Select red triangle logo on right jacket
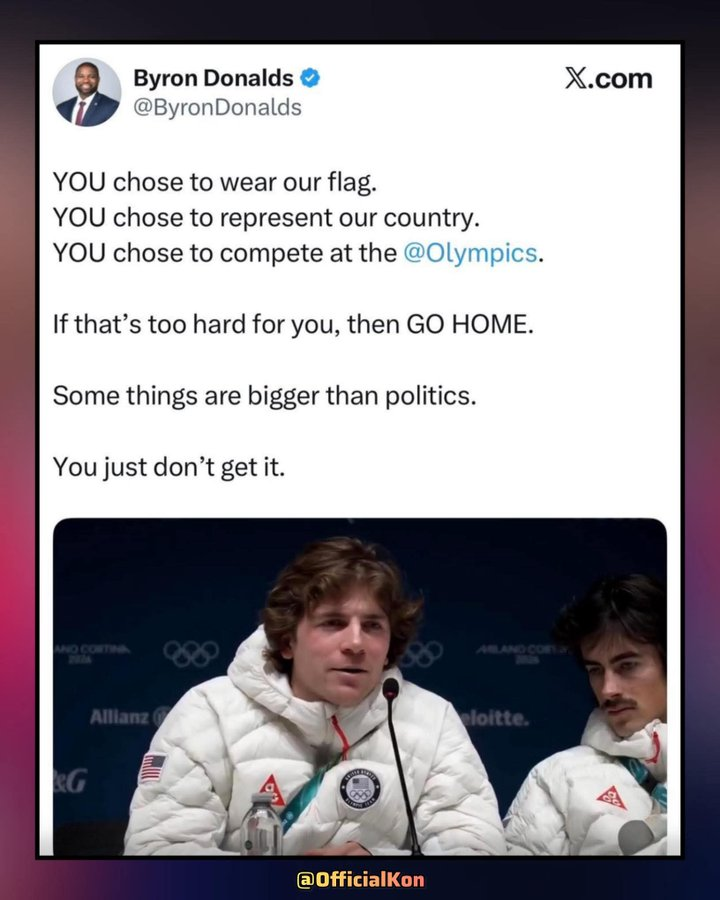Viewport: 720px width, 900px height. (611, 797)
